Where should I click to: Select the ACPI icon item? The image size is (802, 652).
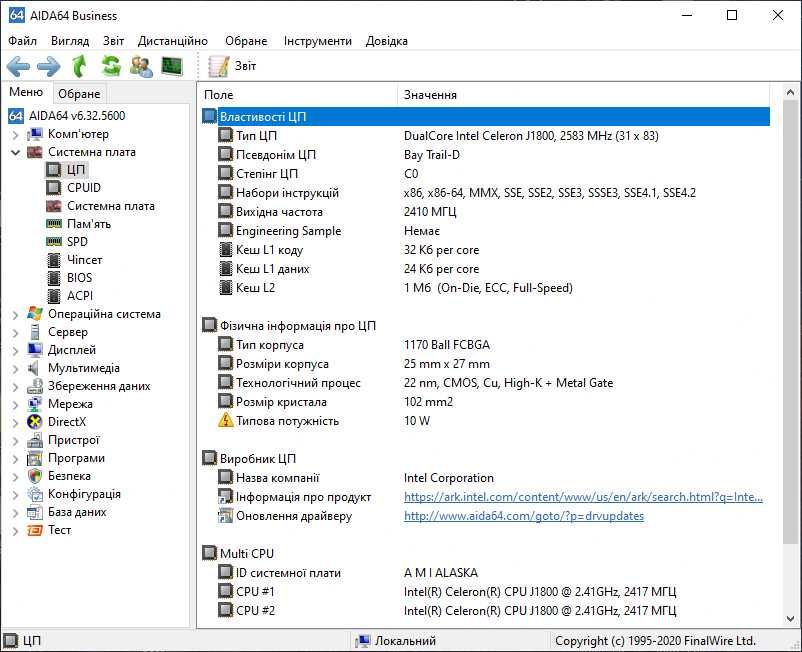pos(54,296)
